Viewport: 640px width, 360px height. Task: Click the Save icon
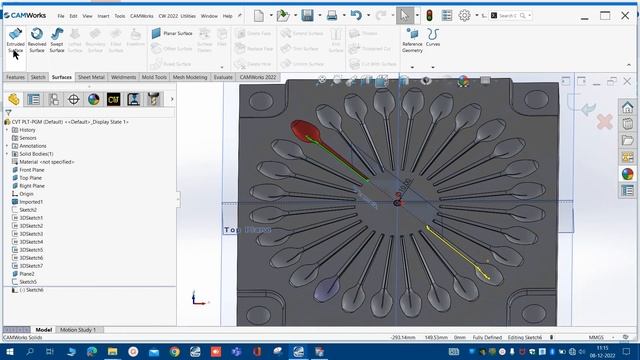coord(307,16)
